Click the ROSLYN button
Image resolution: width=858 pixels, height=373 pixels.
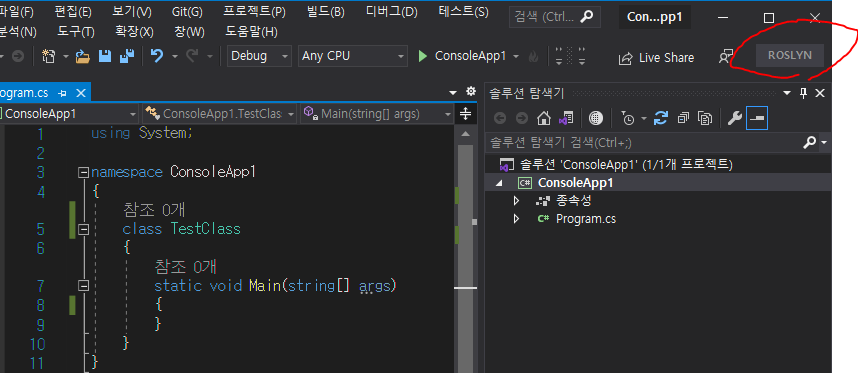pyautogui.click(x=790, y=55)
